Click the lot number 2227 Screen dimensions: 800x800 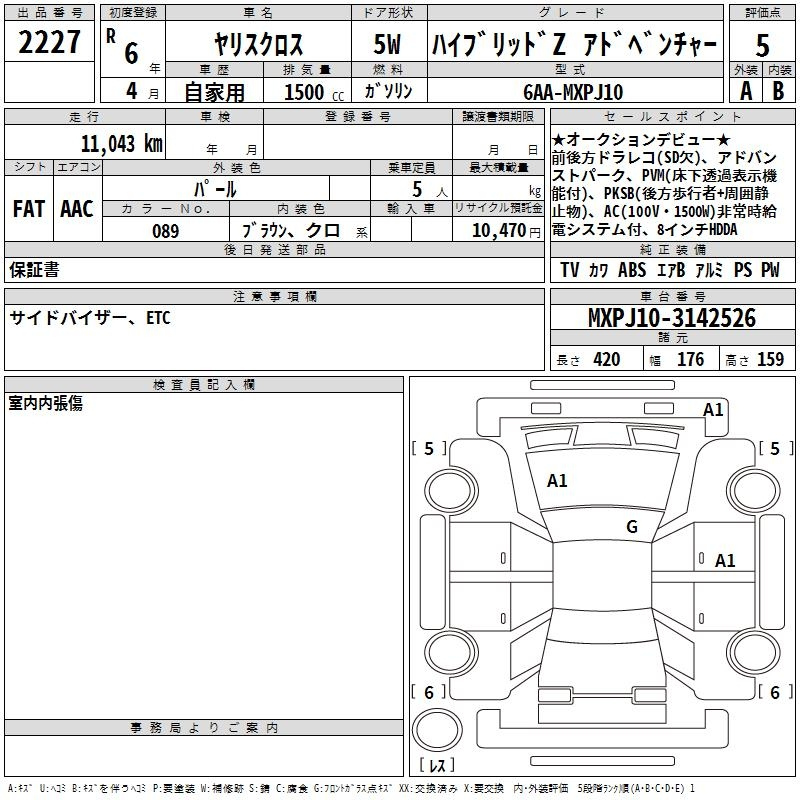(49, 42)
